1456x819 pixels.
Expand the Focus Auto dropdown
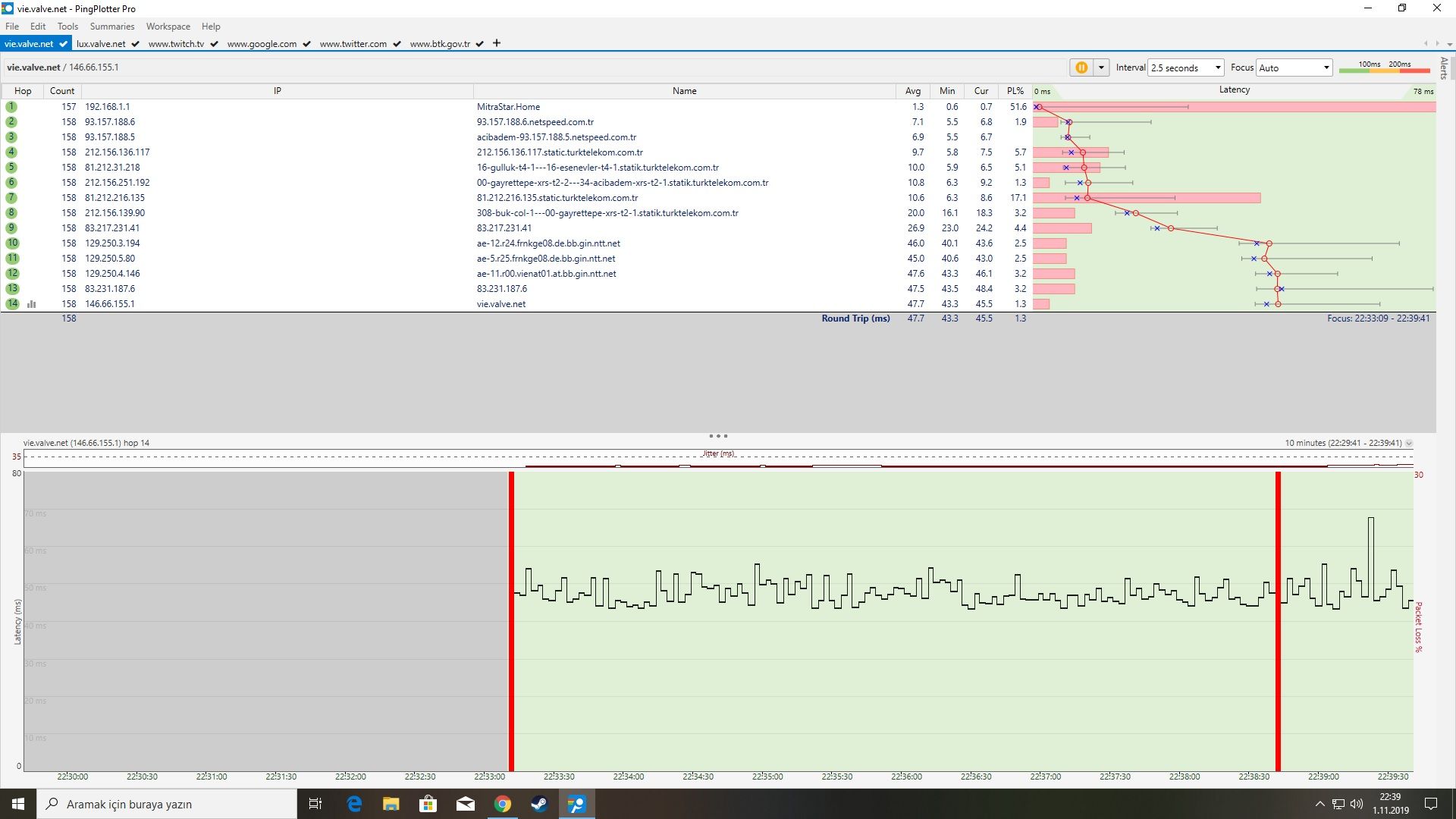(1294, 67)
